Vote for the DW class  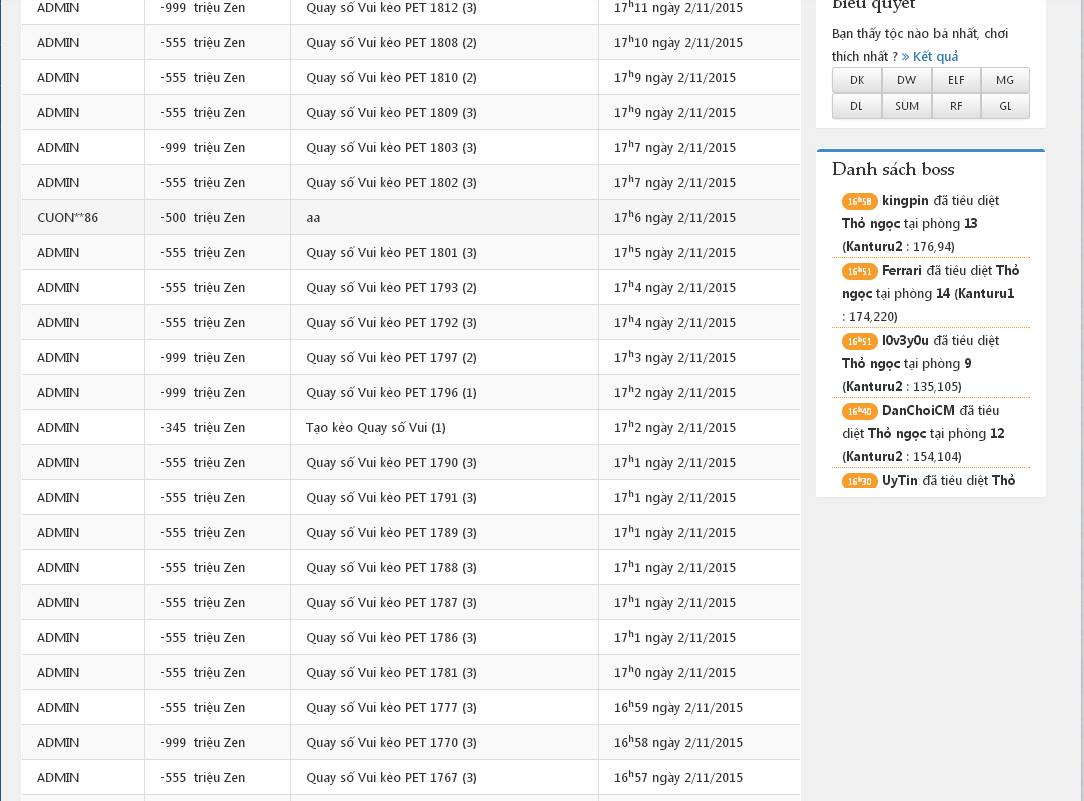[x=906, y=80]
